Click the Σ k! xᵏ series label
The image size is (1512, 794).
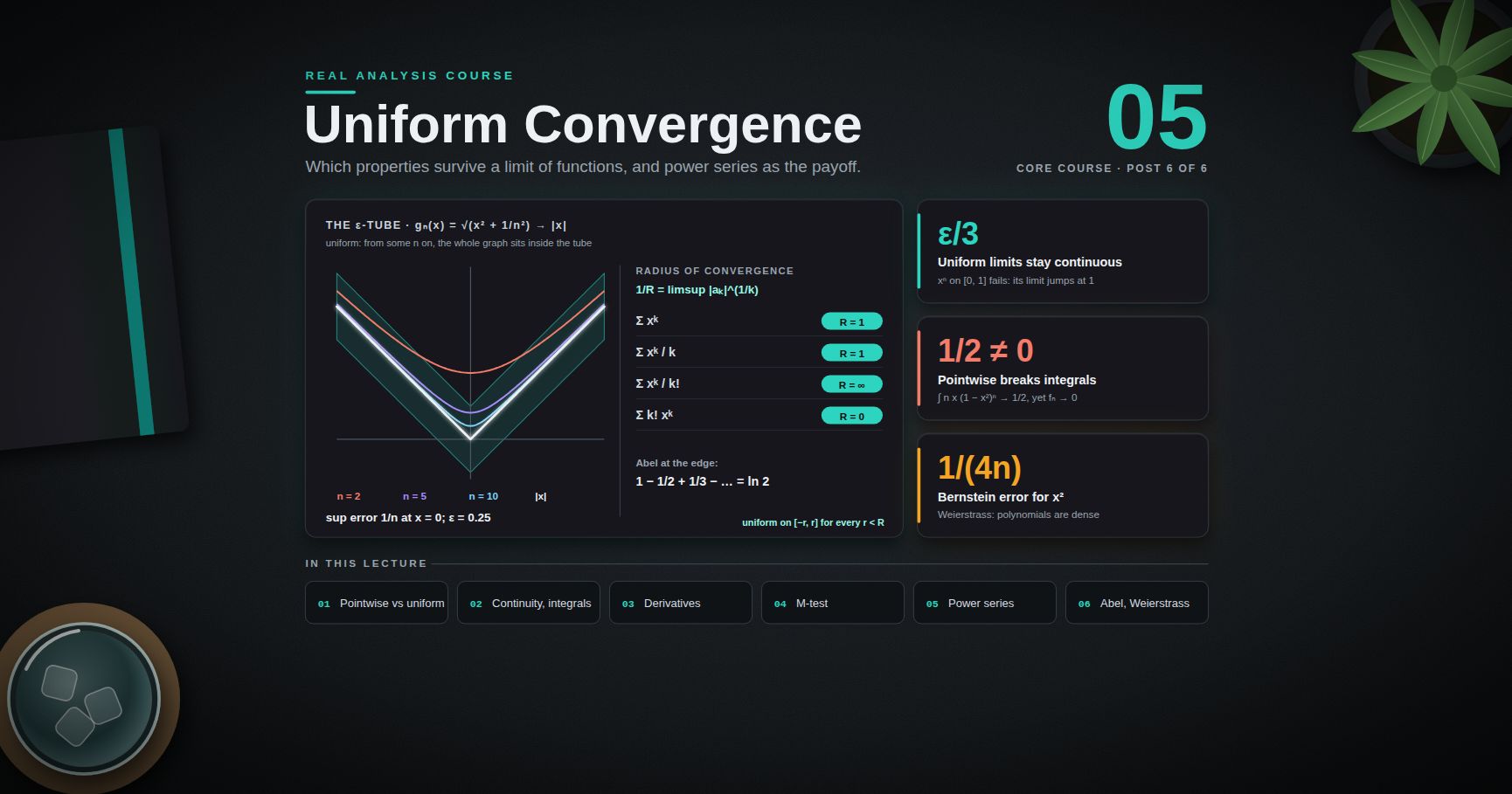click(x=655, y=415)
